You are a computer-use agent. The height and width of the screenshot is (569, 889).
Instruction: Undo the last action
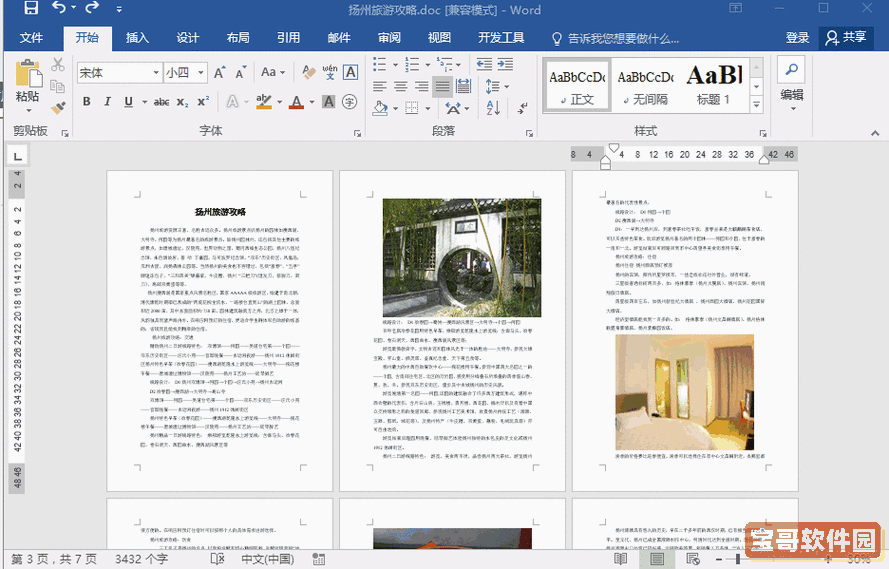(x=59, y=7)
